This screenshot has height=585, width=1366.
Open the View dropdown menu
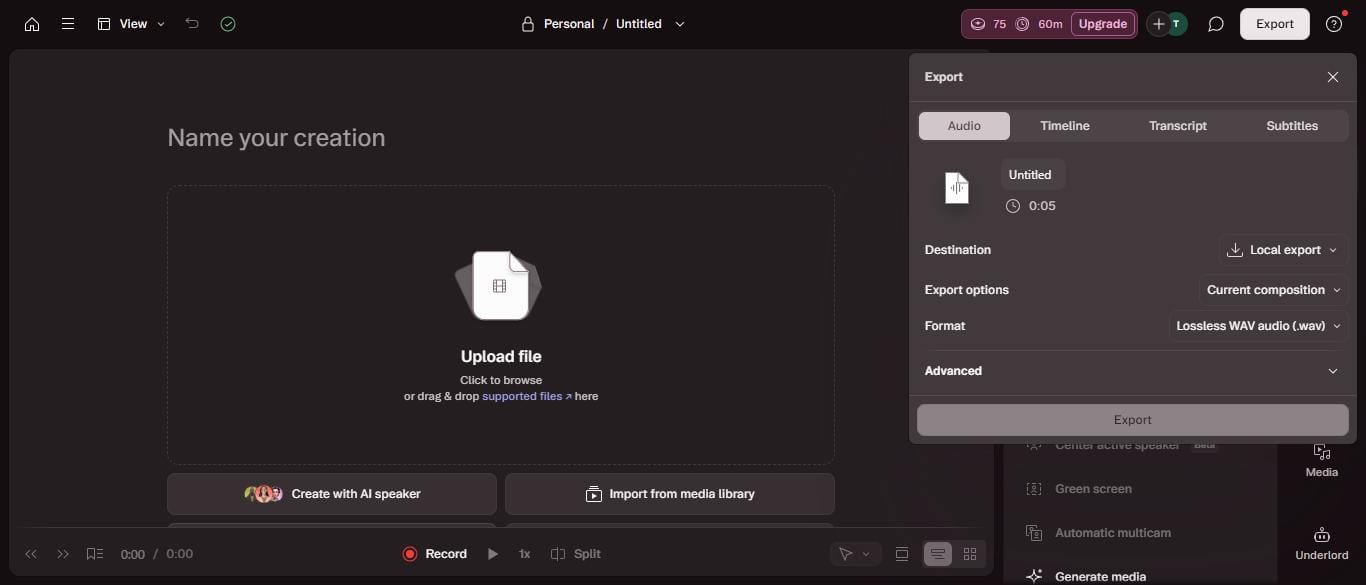pos(131,24)
